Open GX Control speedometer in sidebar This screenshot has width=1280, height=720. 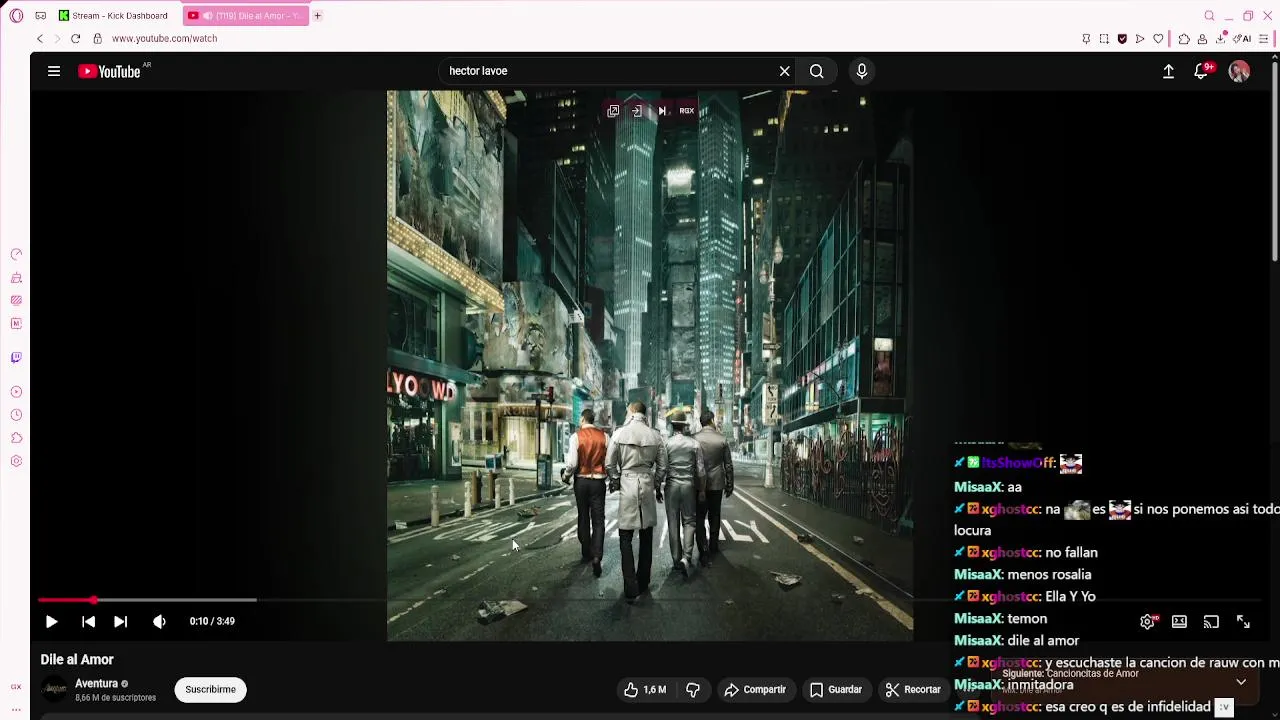16,254
